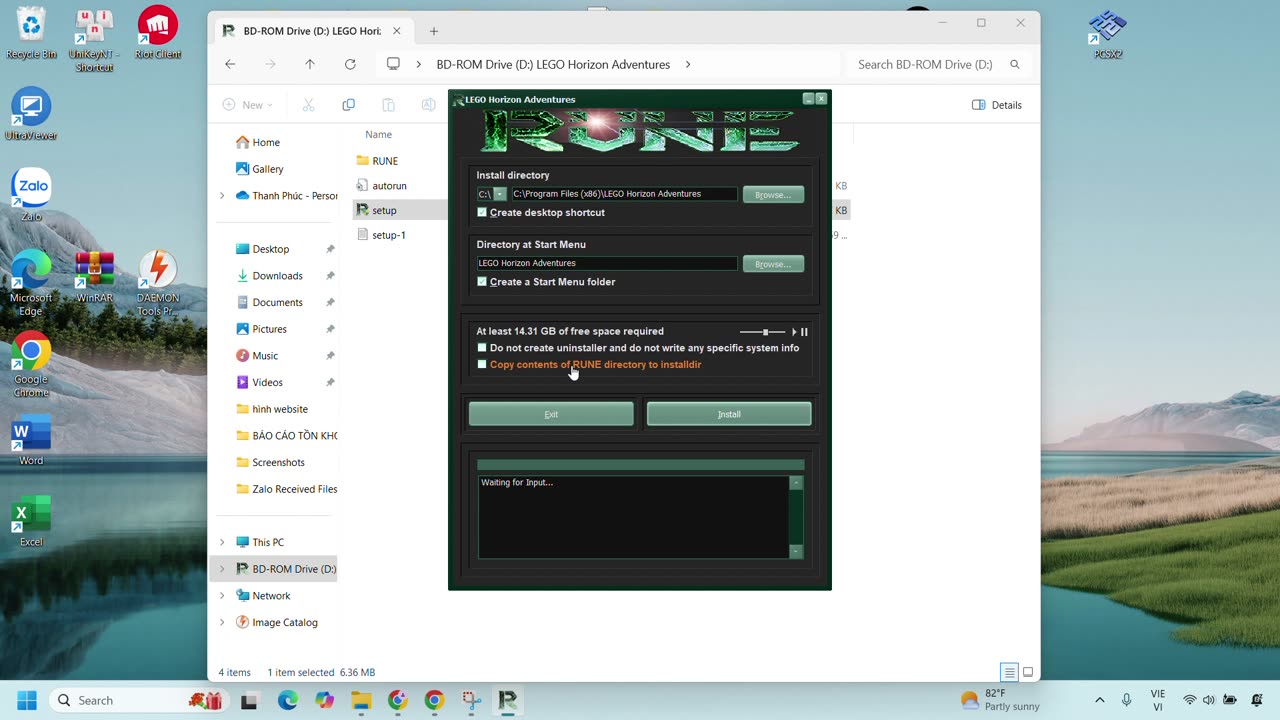Open DAEMON Tools desktop icon
The width and height of the screenshot is (1280, 720).
point(157,283)
